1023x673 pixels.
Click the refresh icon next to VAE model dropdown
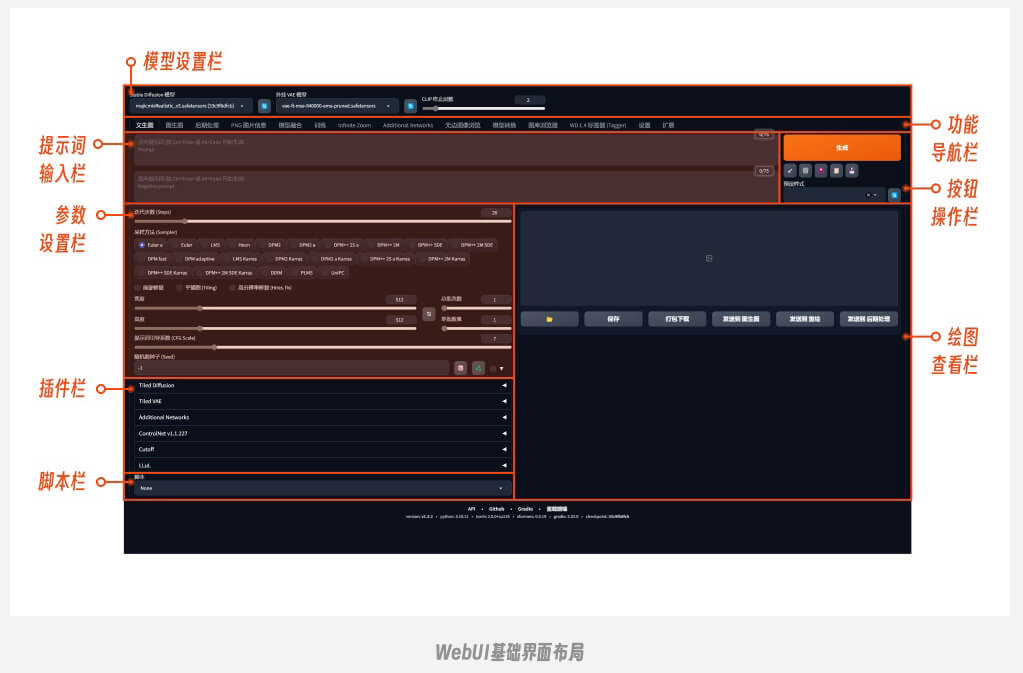410,105
